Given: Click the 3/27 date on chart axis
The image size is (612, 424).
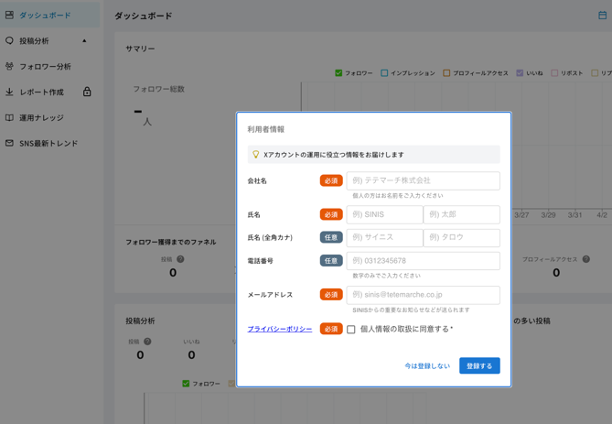Looking at the screenshot, I should [521, 215].
